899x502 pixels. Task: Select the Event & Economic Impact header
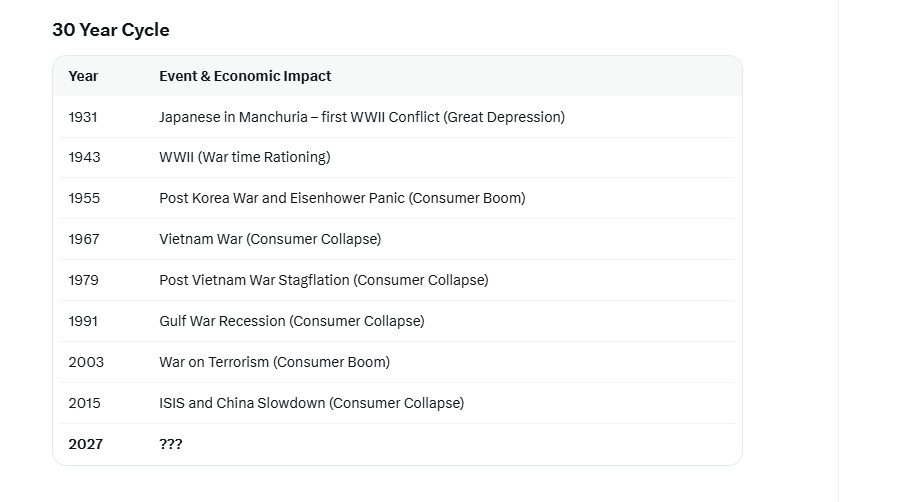tap(245, 76)
